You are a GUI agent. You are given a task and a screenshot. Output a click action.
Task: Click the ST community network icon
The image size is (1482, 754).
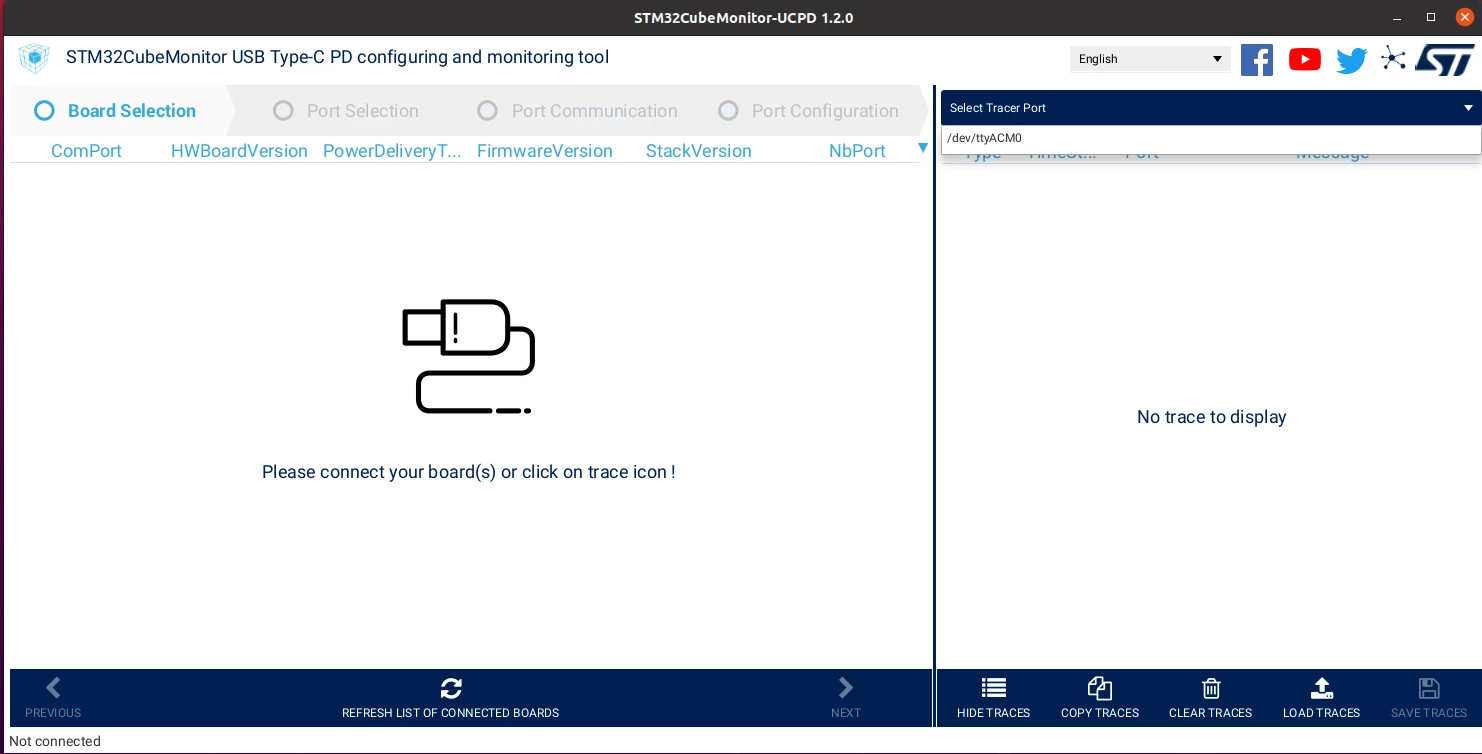pos(1393,59)
